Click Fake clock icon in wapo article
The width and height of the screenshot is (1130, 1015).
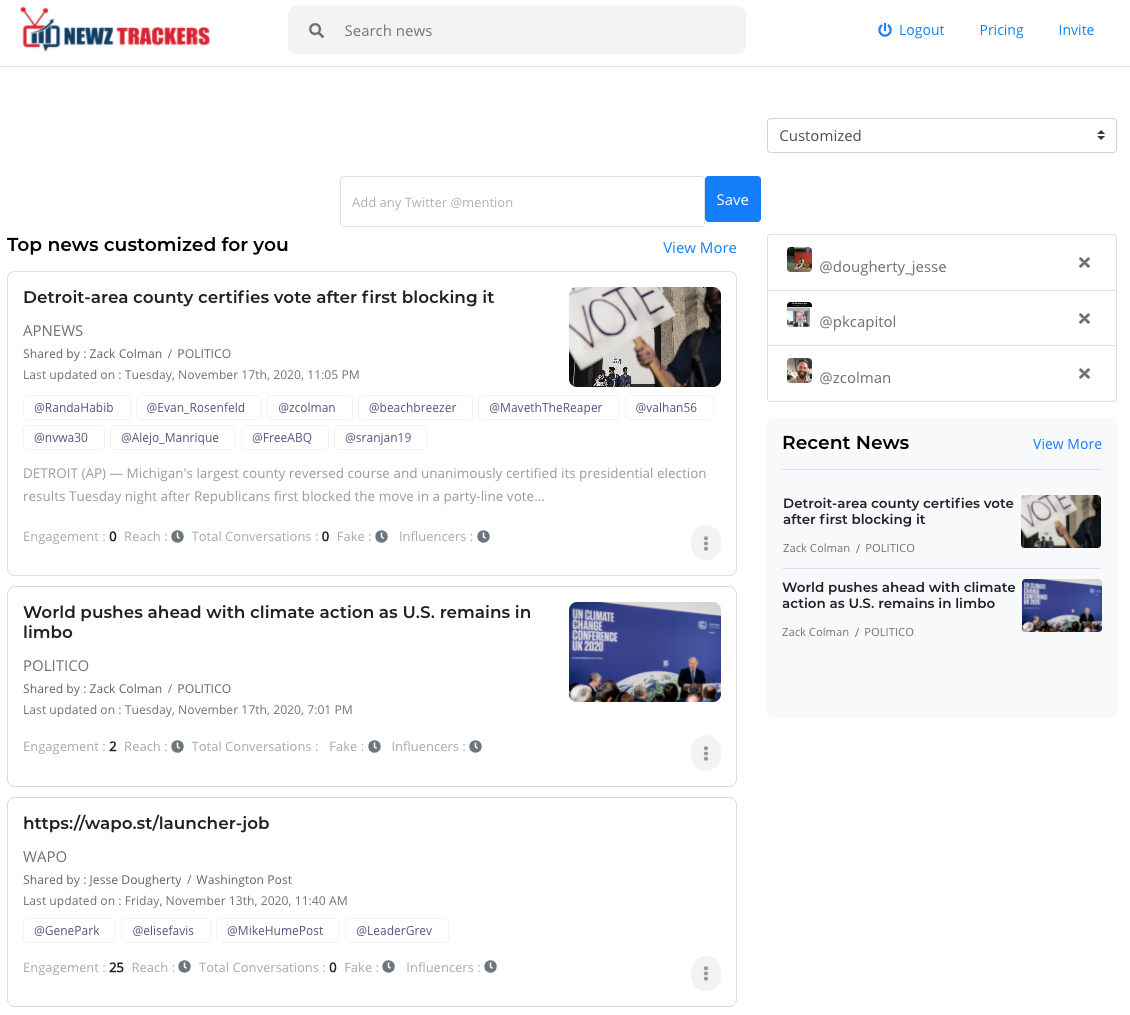coord(388,967)
